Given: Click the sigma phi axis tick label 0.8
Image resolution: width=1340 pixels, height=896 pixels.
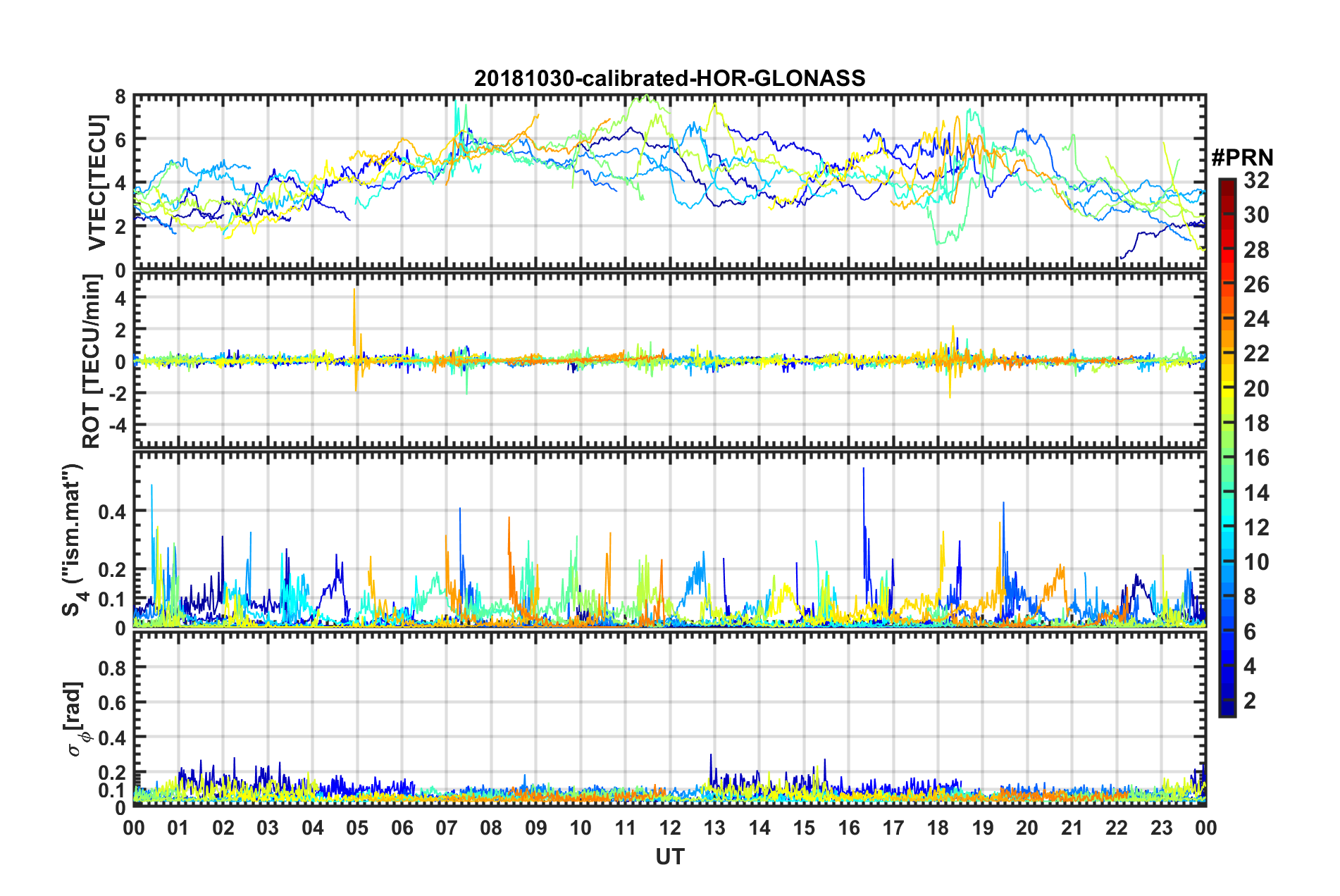Looking at the screenshot, I should pos(112,667).
